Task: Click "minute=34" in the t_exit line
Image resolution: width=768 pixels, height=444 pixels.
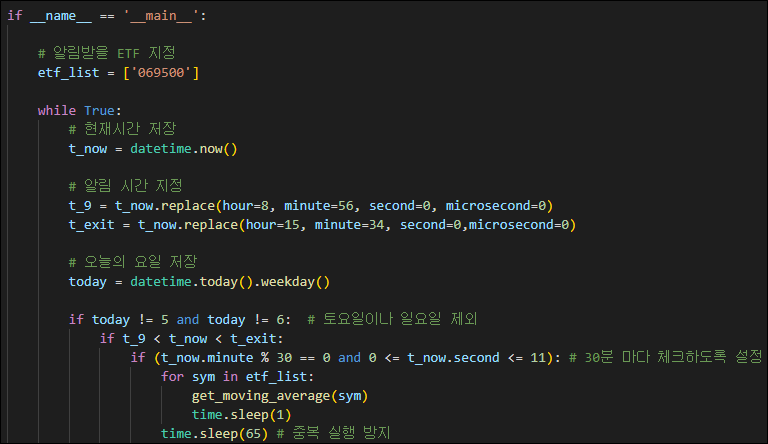Action: (349, 224)
